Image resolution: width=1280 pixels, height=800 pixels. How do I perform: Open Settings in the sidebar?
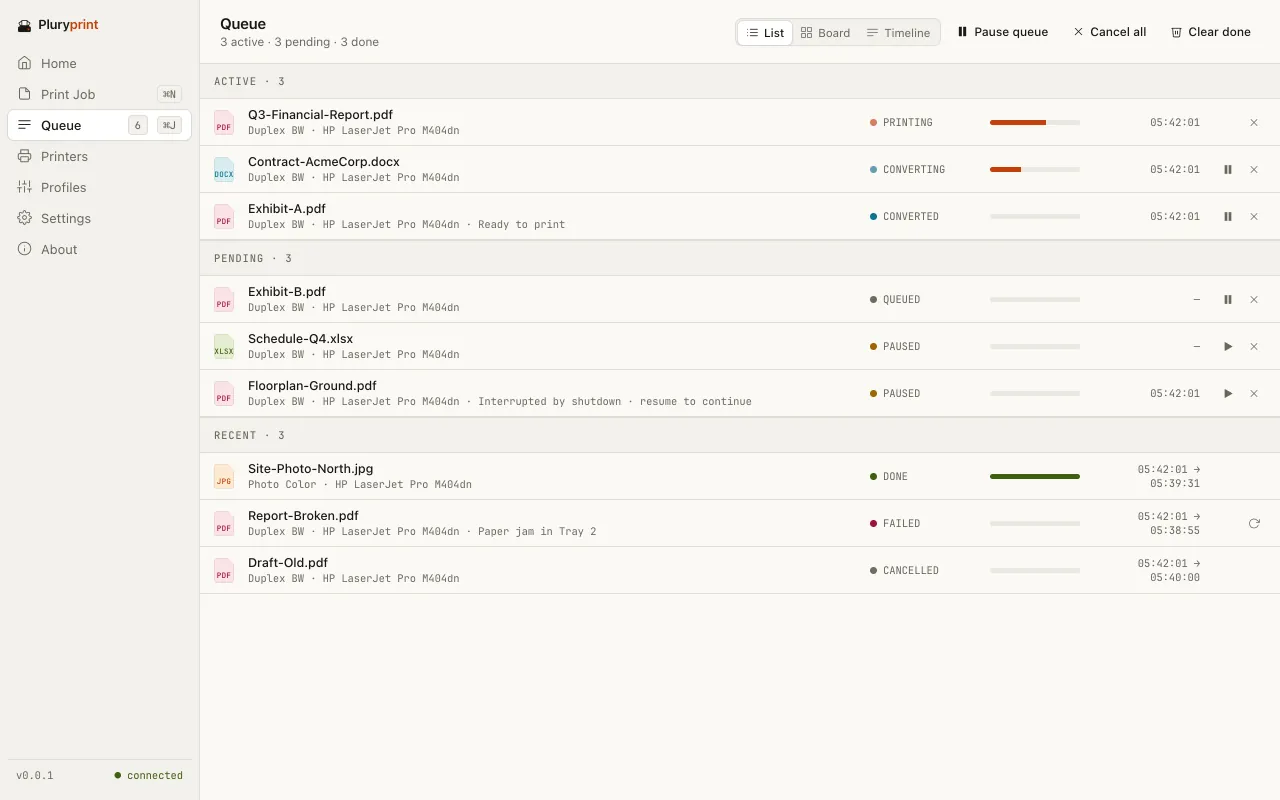coord(100,218)
